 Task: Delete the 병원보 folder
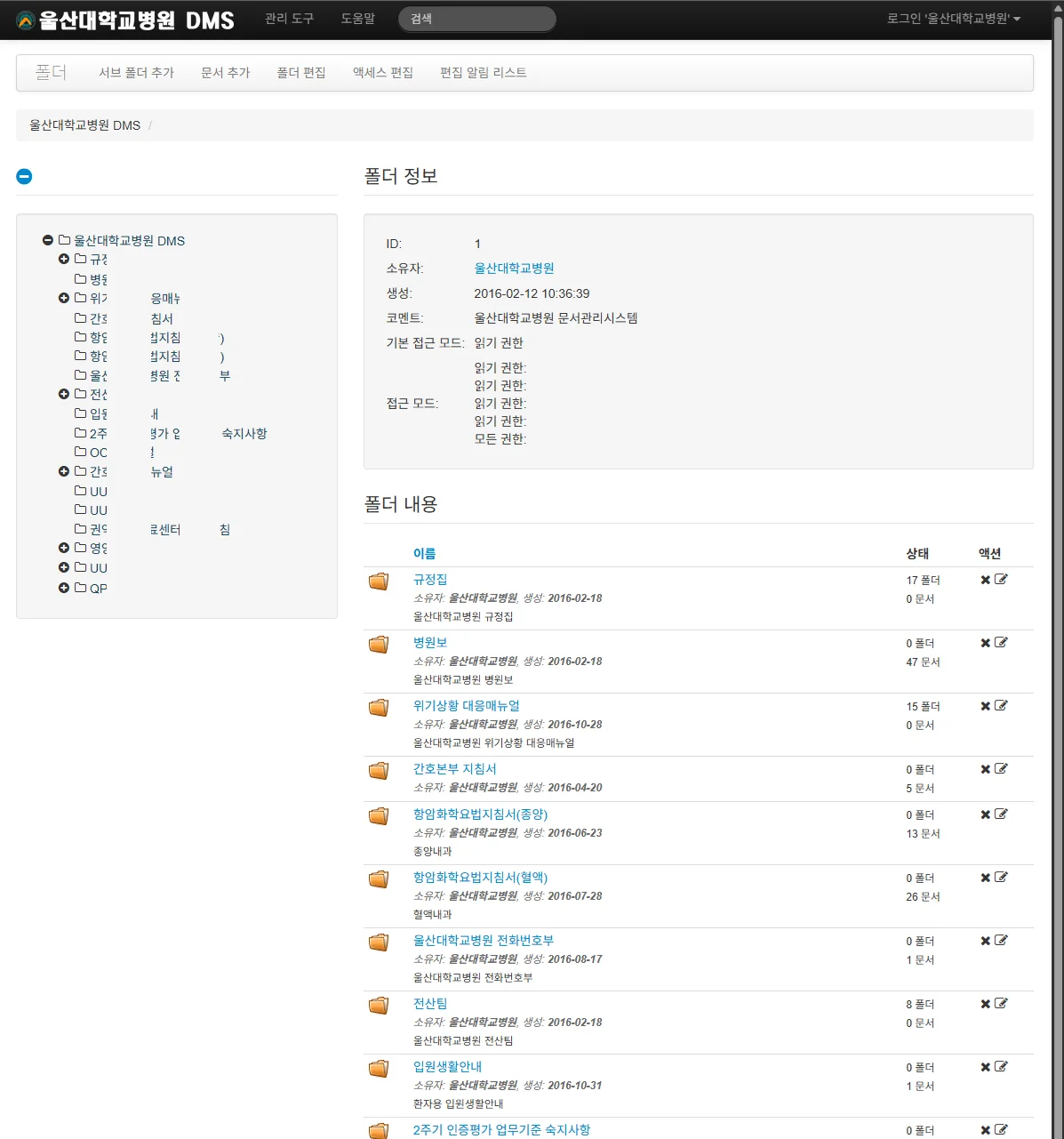[x=985, y=643]
